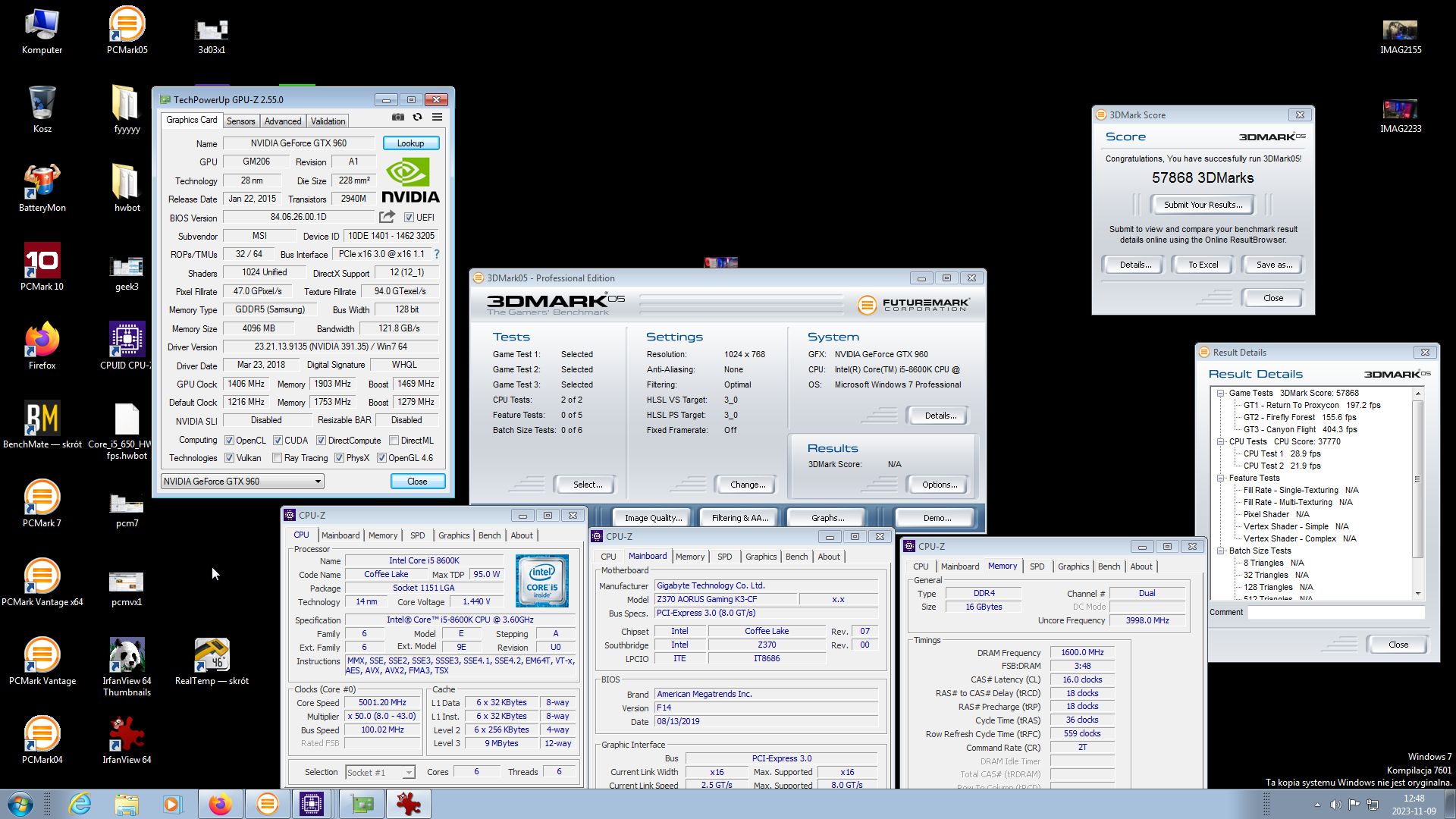
Task: Click the clock in the system tray
Action: pyautogui.click(x=1413, y=805)
